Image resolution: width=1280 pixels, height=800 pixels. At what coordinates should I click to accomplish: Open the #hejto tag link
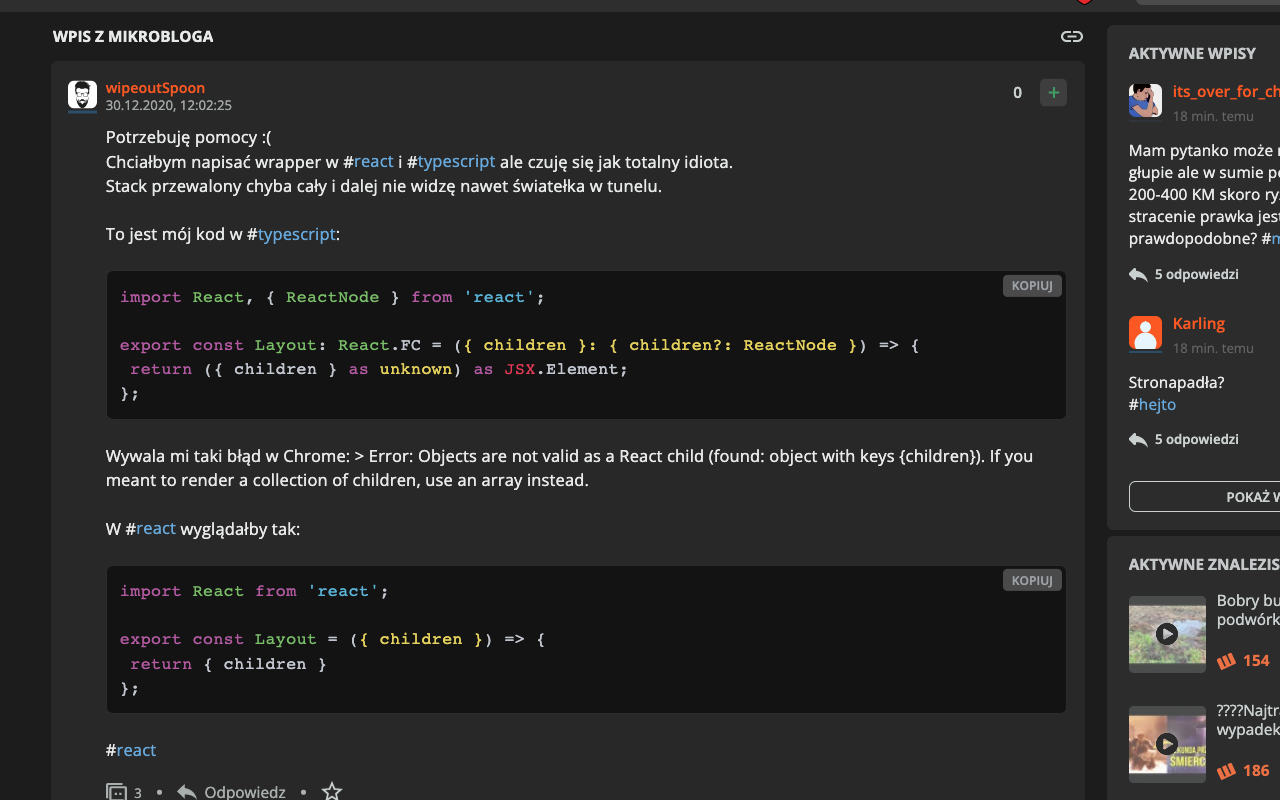1157,404
